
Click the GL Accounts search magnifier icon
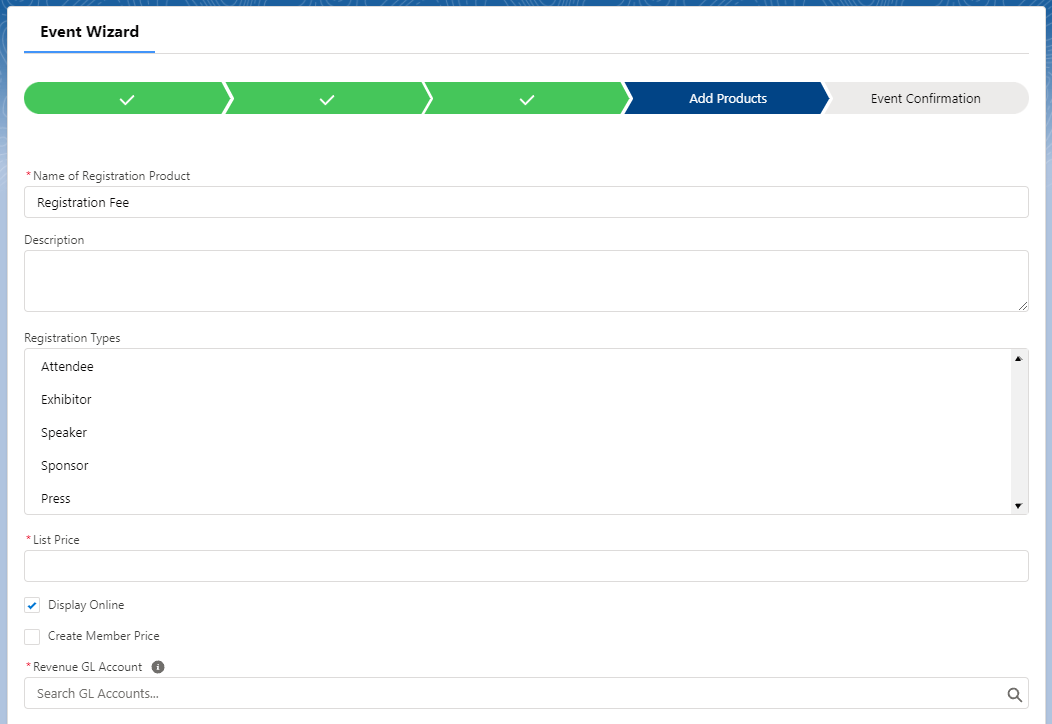point(1014,694)
